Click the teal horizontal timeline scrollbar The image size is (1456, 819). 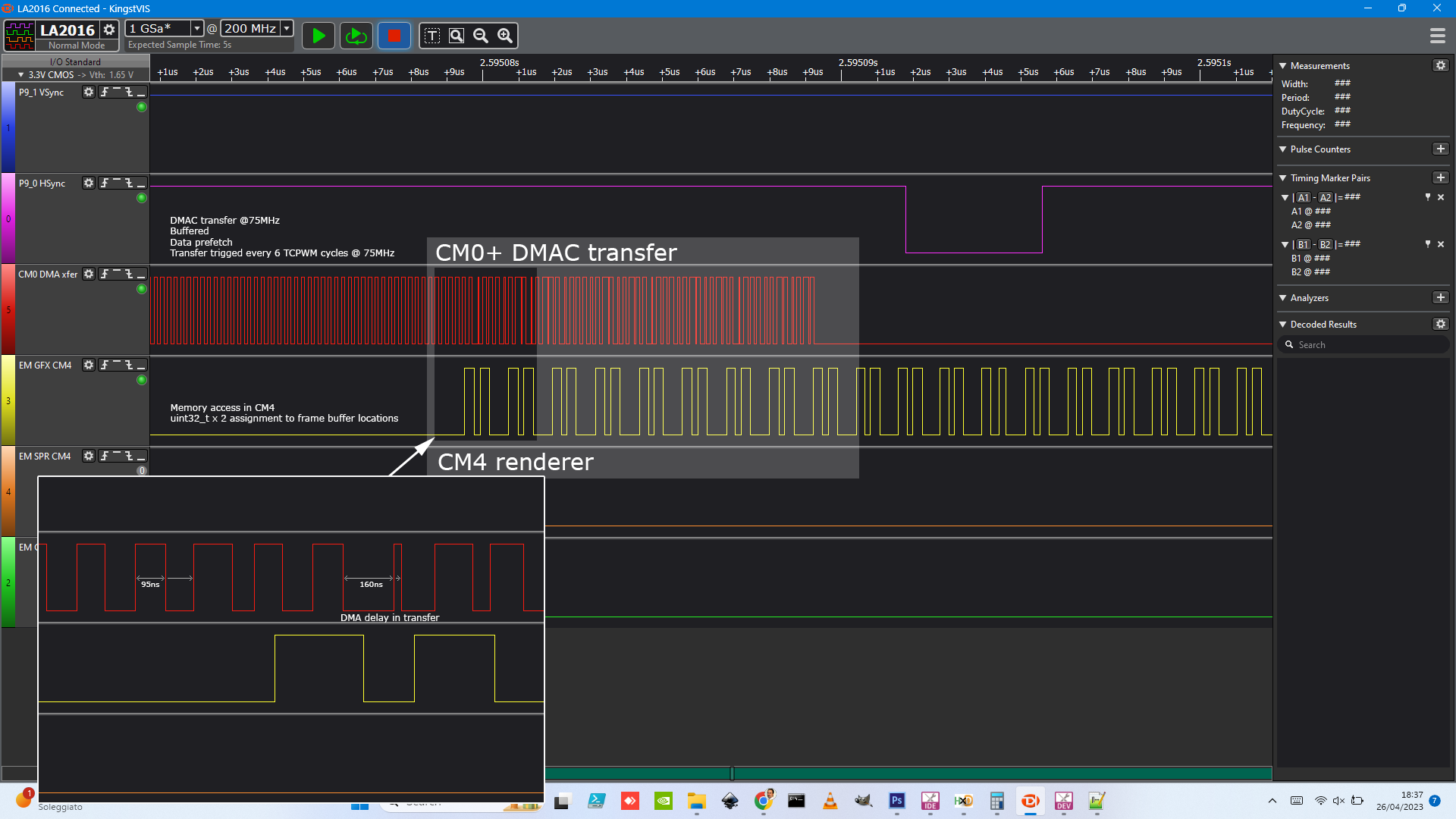(x=910, y=773)
